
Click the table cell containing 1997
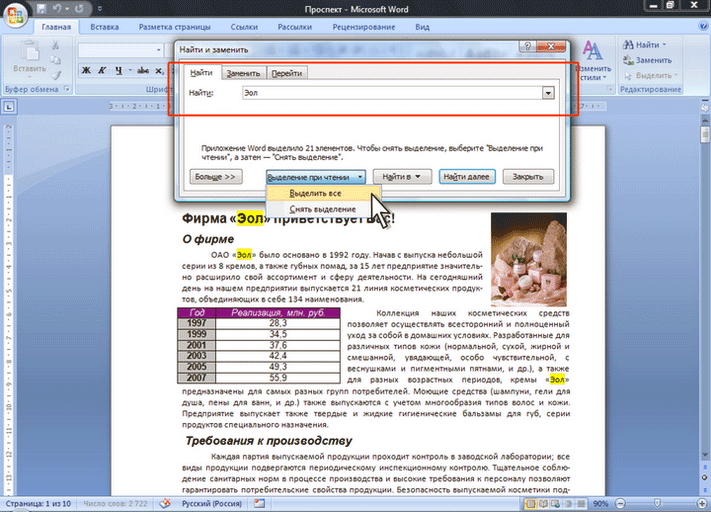196,323
